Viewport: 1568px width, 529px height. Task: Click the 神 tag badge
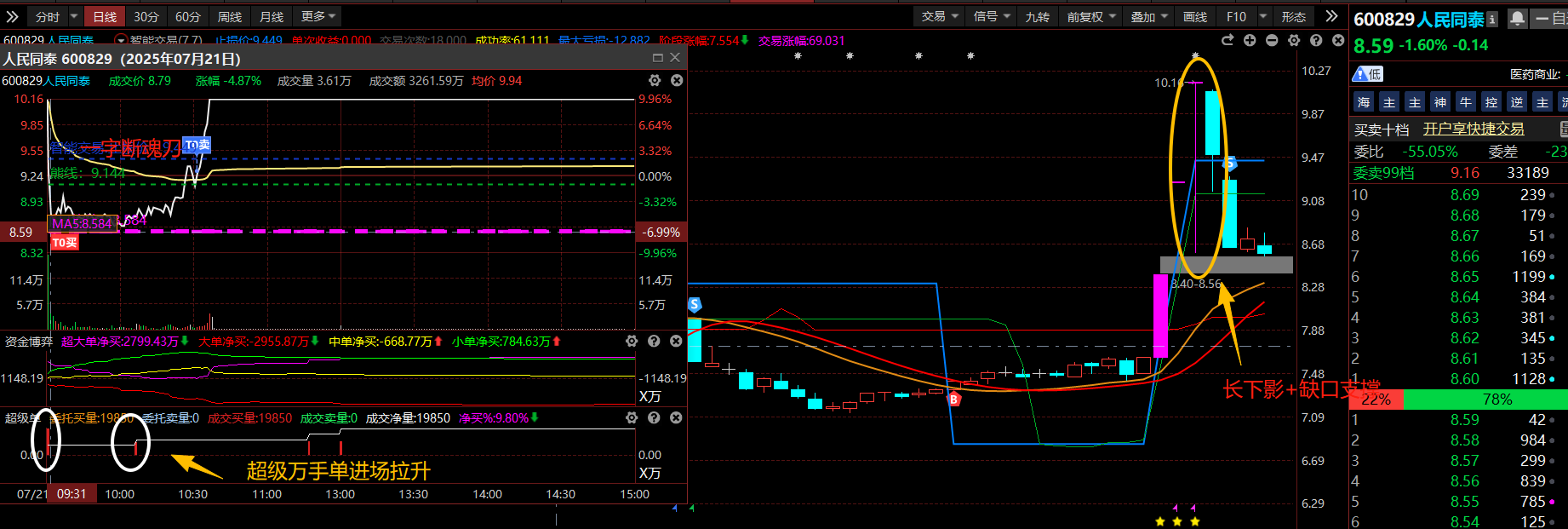1440,102
